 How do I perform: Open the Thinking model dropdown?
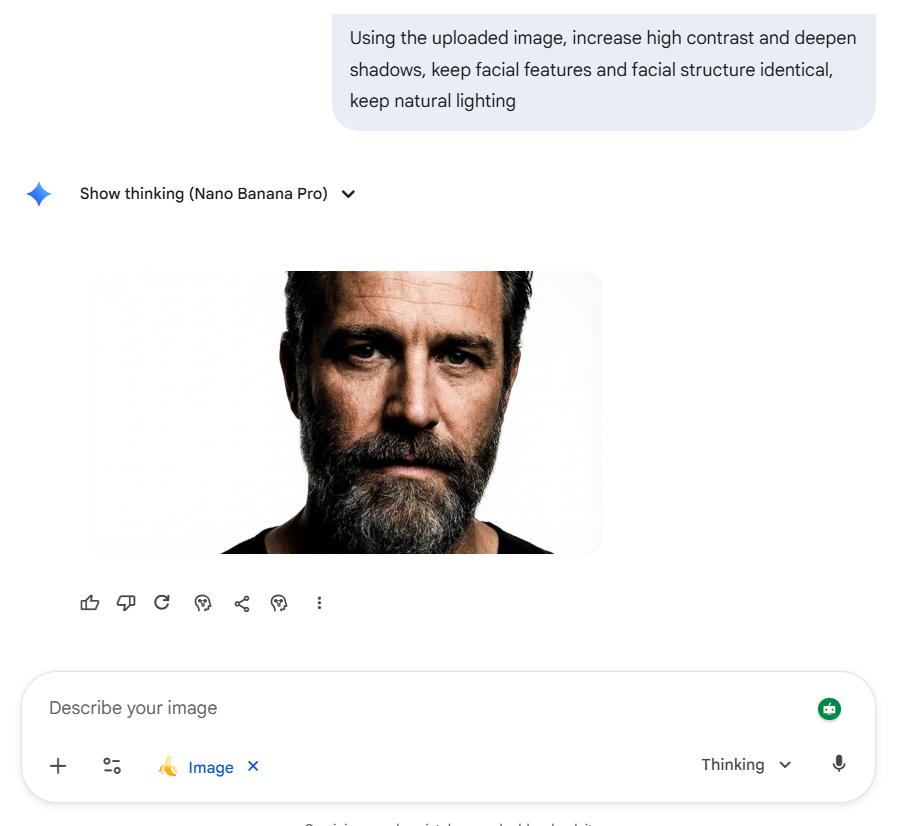click(x=746, y=765)
